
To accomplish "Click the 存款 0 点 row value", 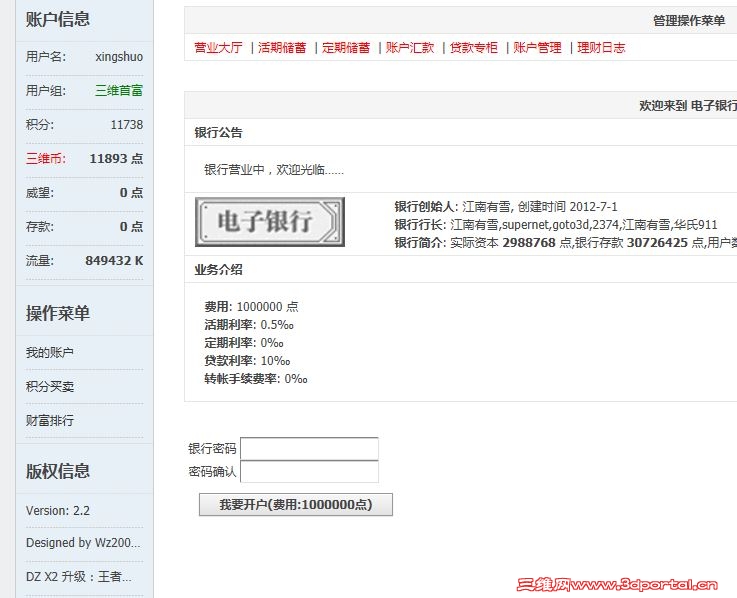I will point(131,227).
